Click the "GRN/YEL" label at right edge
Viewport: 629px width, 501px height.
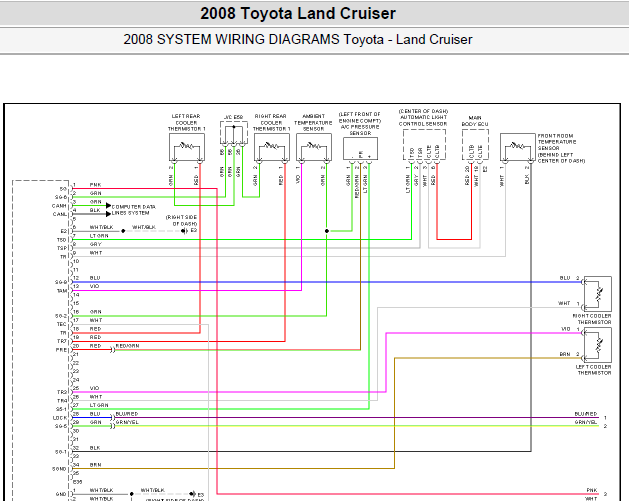586,422
